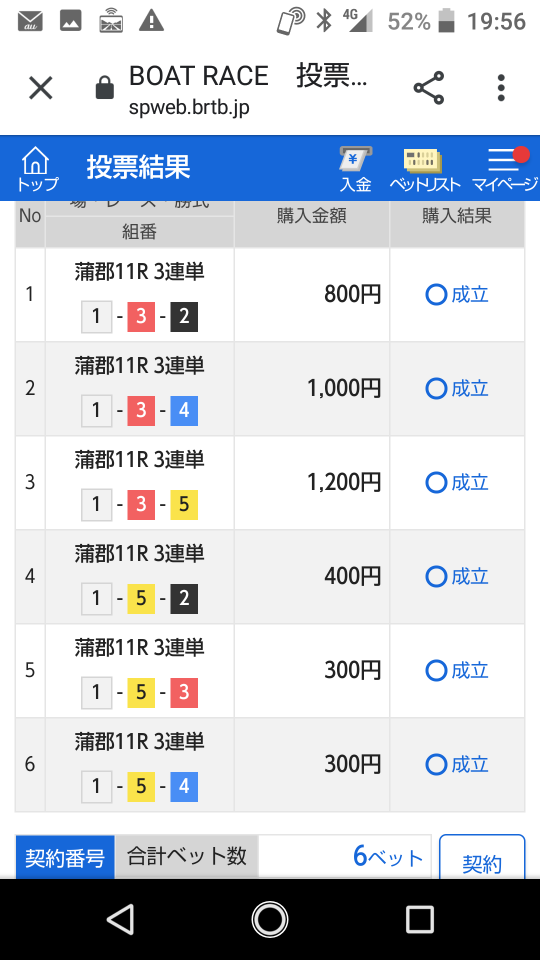Tap the Android back navigation button
Viewport: 540px width, 960px height.
[120, 919]
